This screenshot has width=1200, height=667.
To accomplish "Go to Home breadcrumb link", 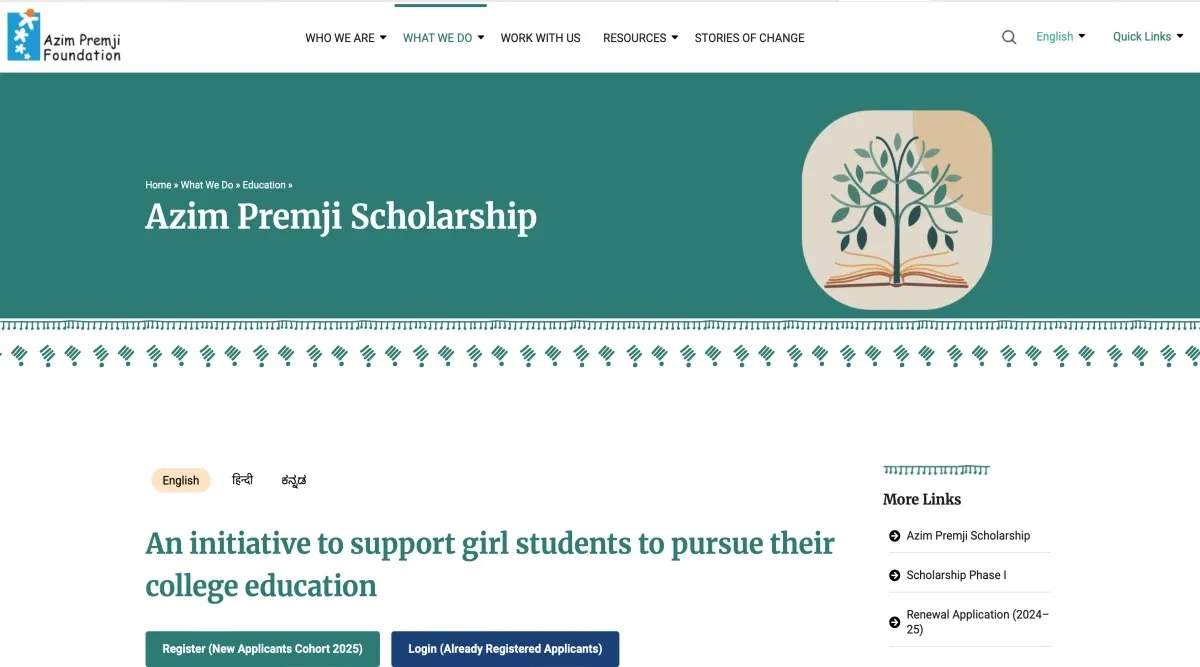I will tap(158, 185).
